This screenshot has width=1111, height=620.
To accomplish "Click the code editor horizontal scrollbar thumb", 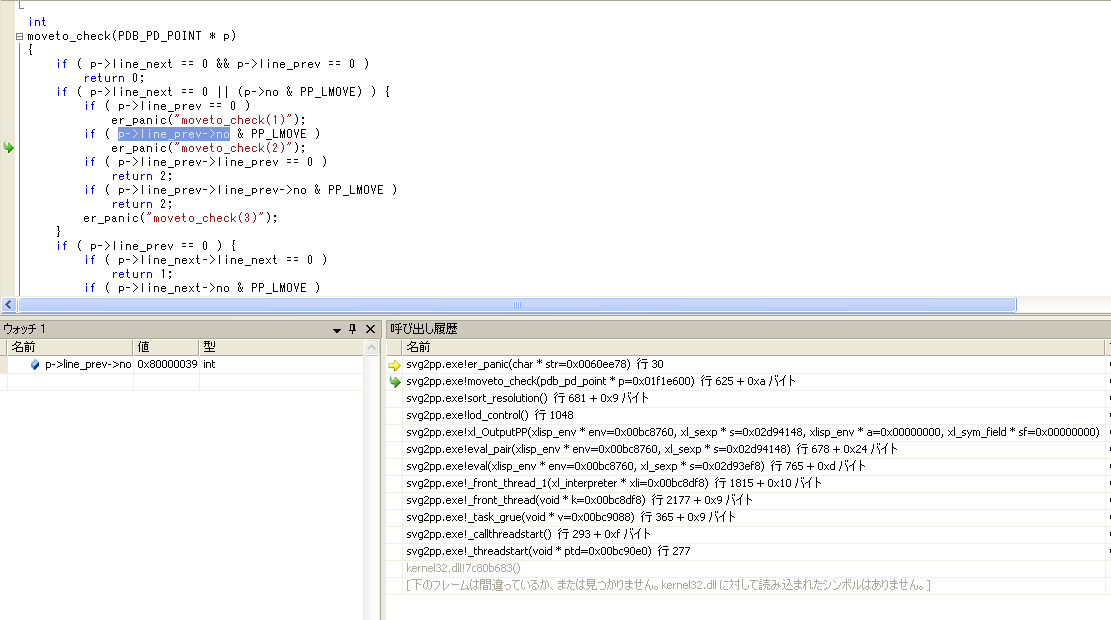I will click(517, 304).
